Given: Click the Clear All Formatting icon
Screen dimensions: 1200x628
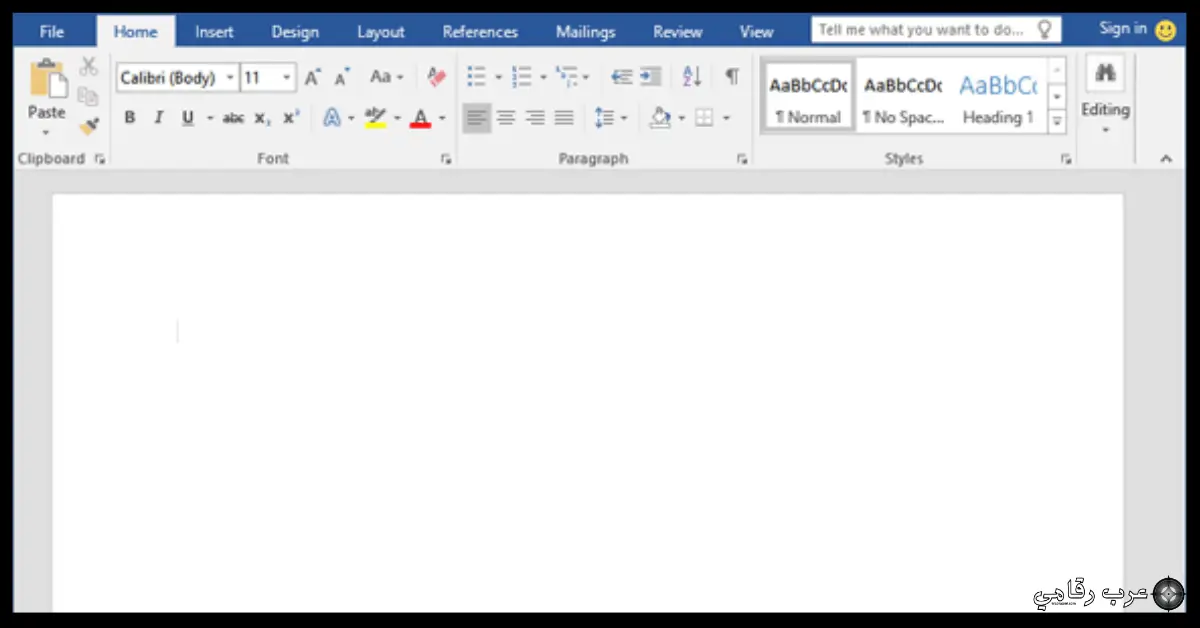Looking at the screenshot, I should (436, 77).
